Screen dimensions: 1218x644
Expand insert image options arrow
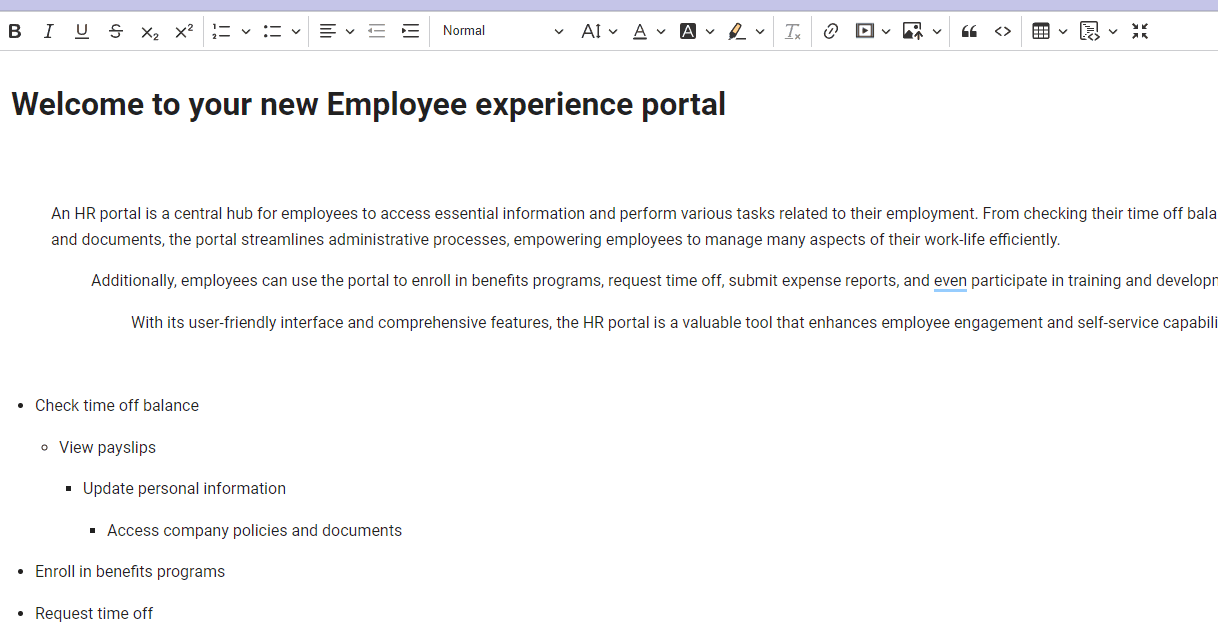click(x=937, y=31)
